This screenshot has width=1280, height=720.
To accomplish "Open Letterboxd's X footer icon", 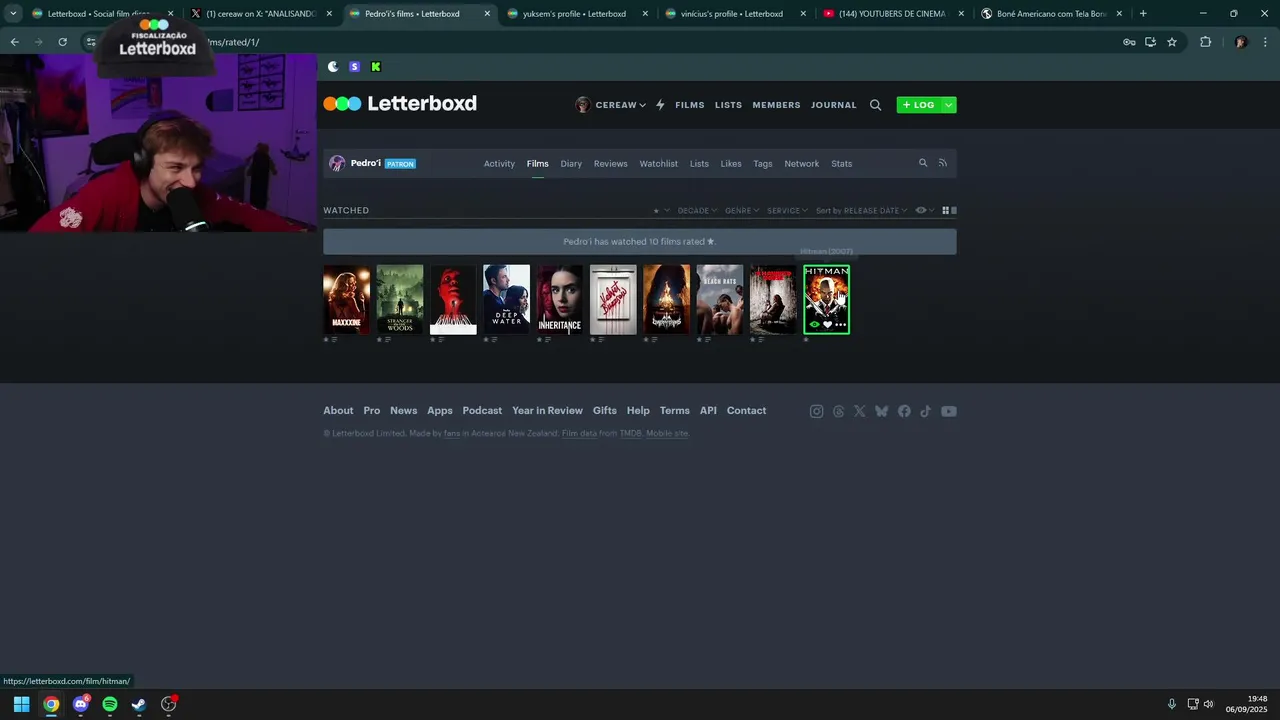I will click(859, 411).
